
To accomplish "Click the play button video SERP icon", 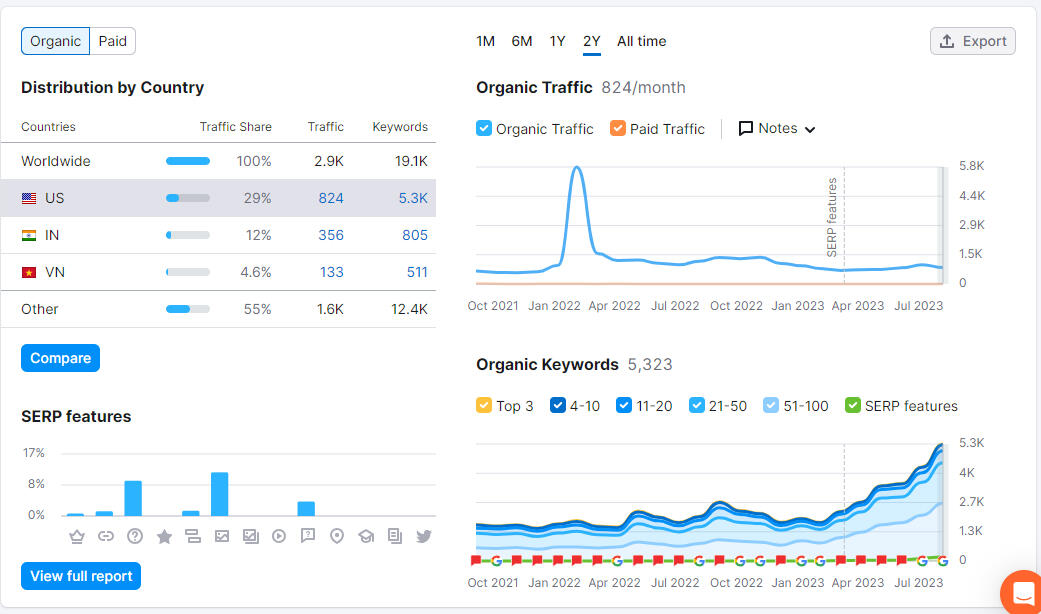I will [279, 536].
